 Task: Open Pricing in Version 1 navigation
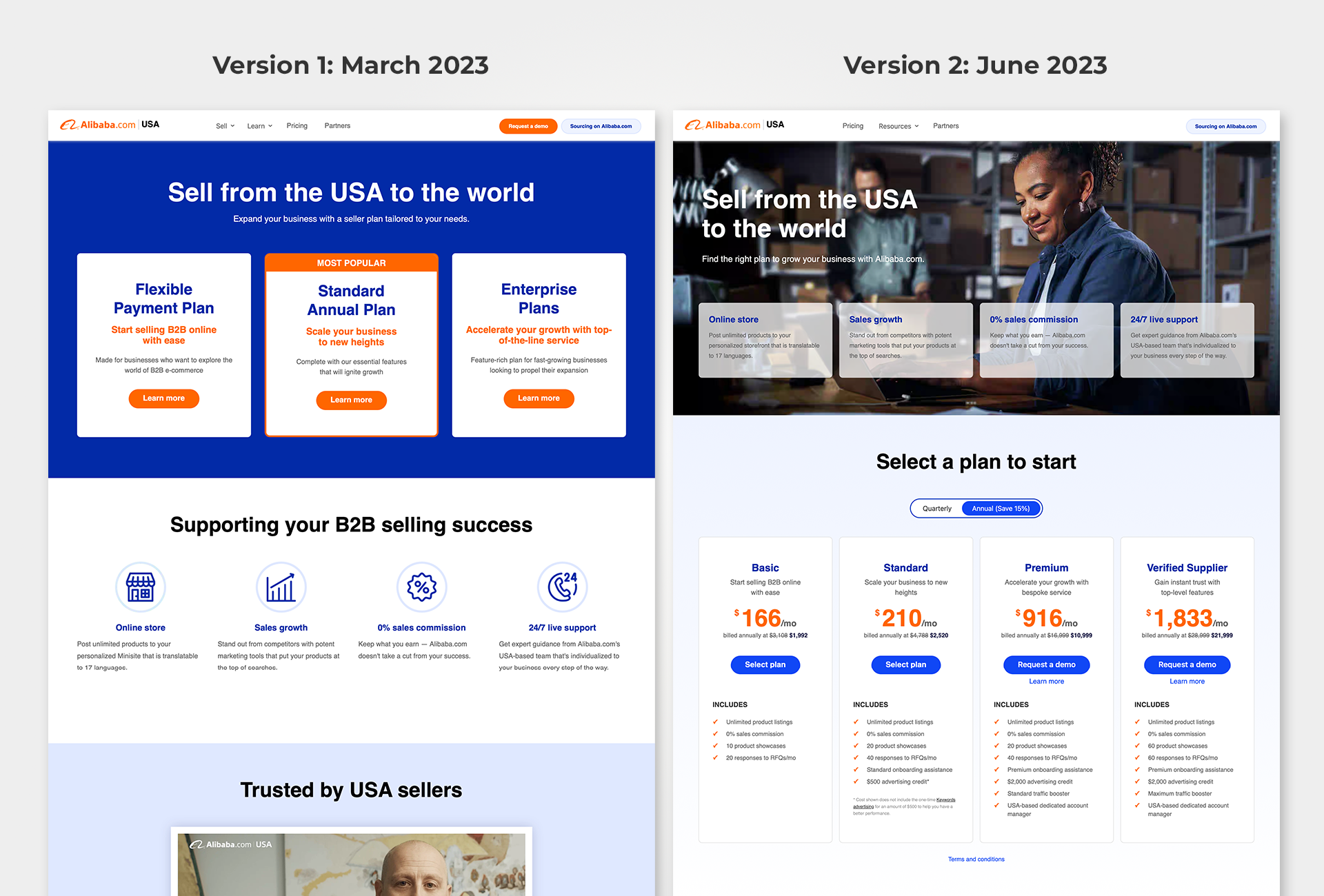297,126
